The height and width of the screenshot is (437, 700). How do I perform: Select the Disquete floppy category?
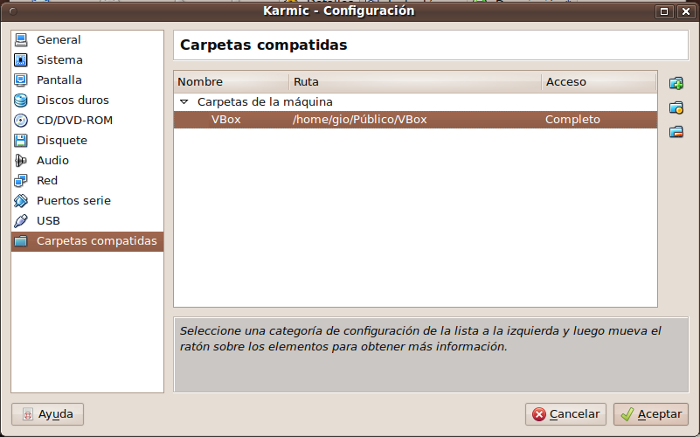(61, 140)
